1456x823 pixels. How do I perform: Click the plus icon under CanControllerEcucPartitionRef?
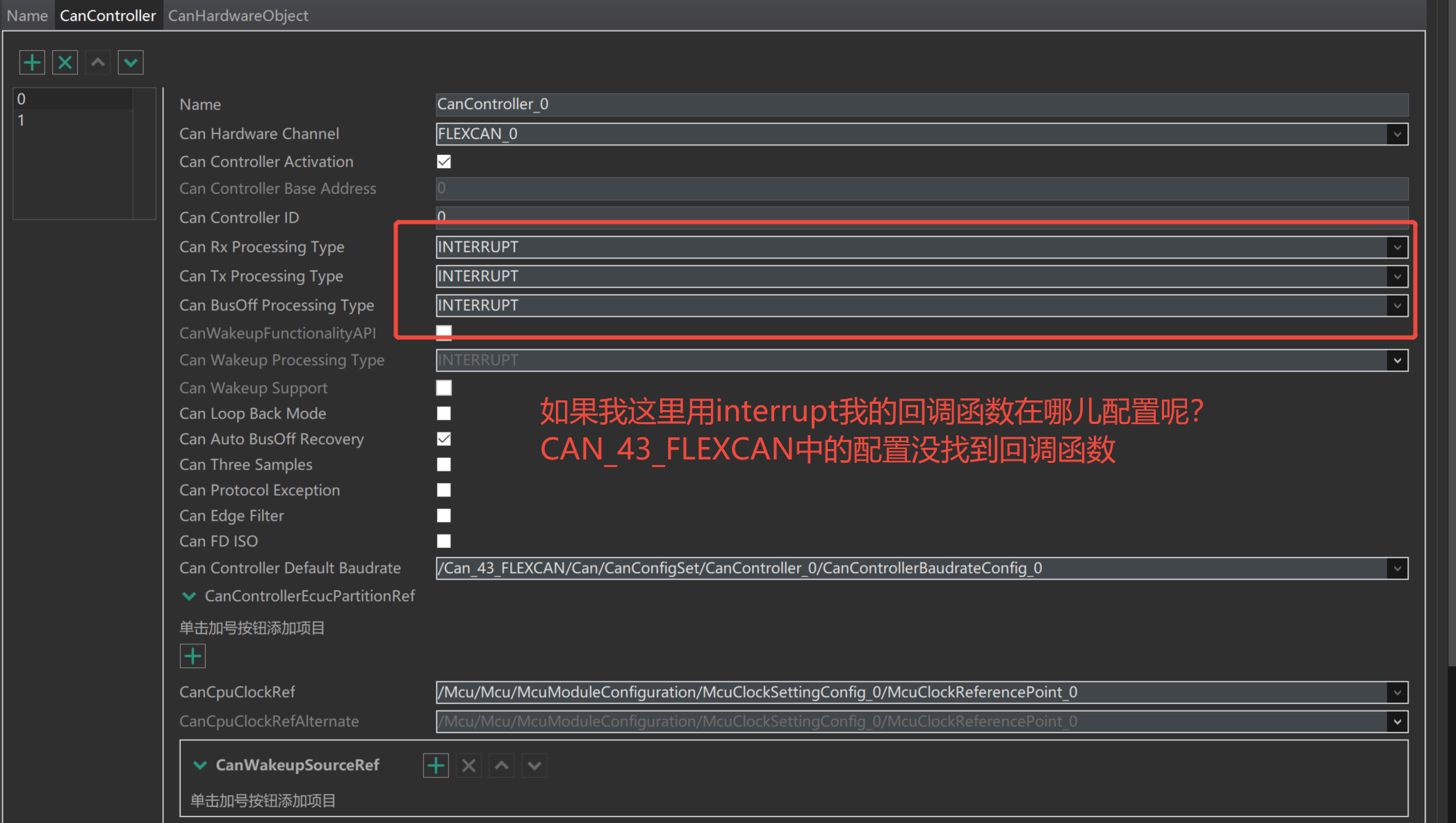[x=193, y=655]
